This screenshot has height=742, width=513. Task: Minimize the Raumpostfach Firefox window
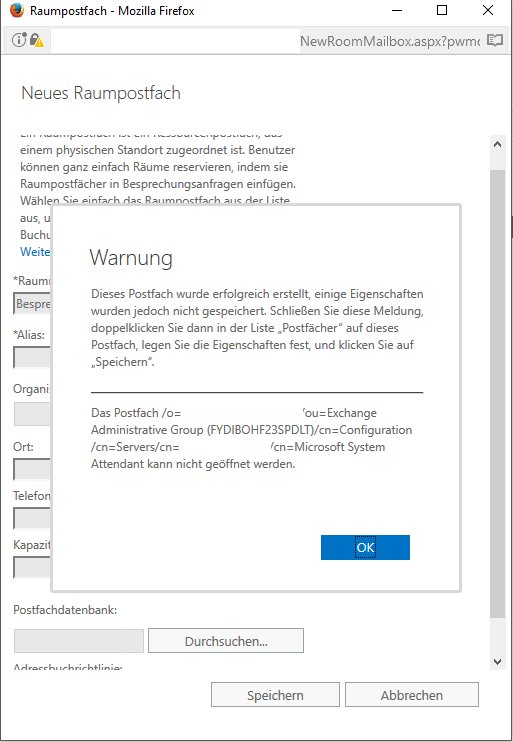(x=397, y=10)
